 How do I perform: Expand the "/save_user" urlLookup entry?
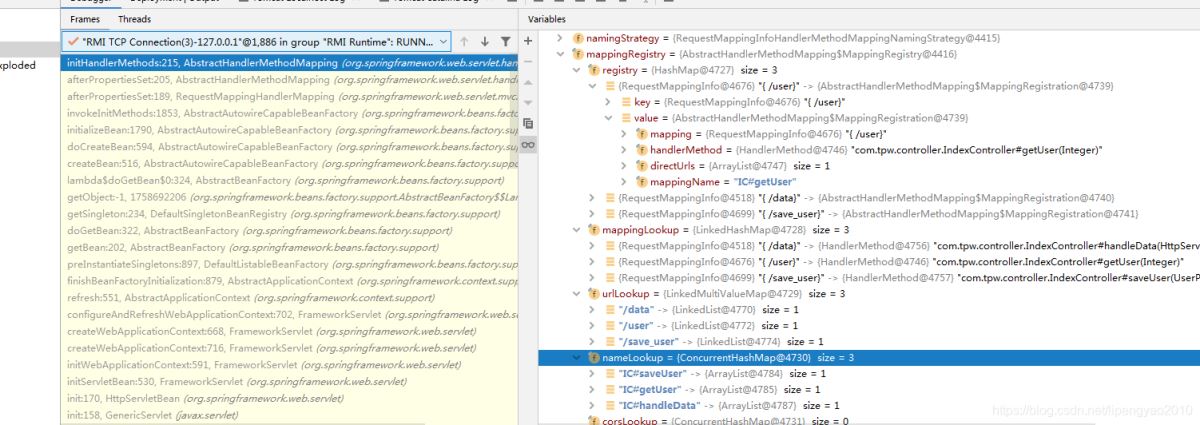593,341
